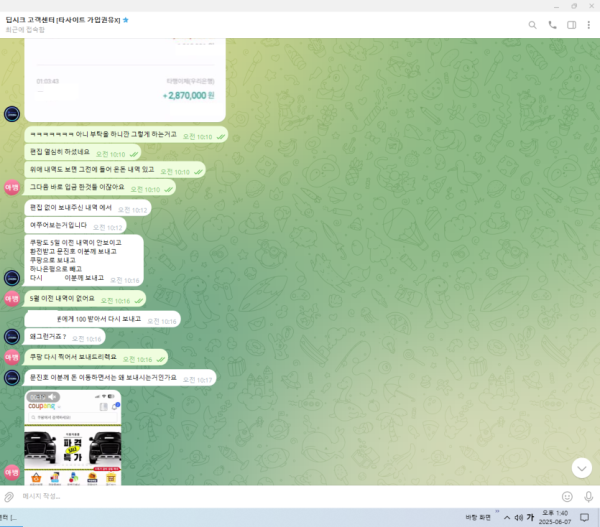
Task: Open the three-dot chat options menu
Action: pyautogui.click(x=589, y=25)
